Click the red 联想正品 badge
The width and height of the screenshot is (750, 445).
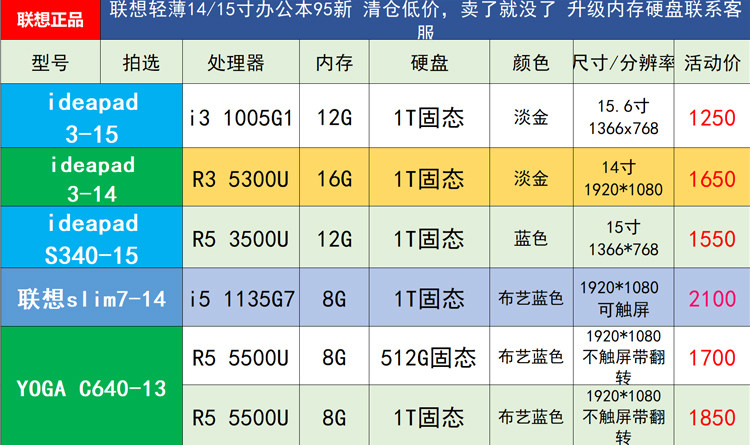[50, 20]
